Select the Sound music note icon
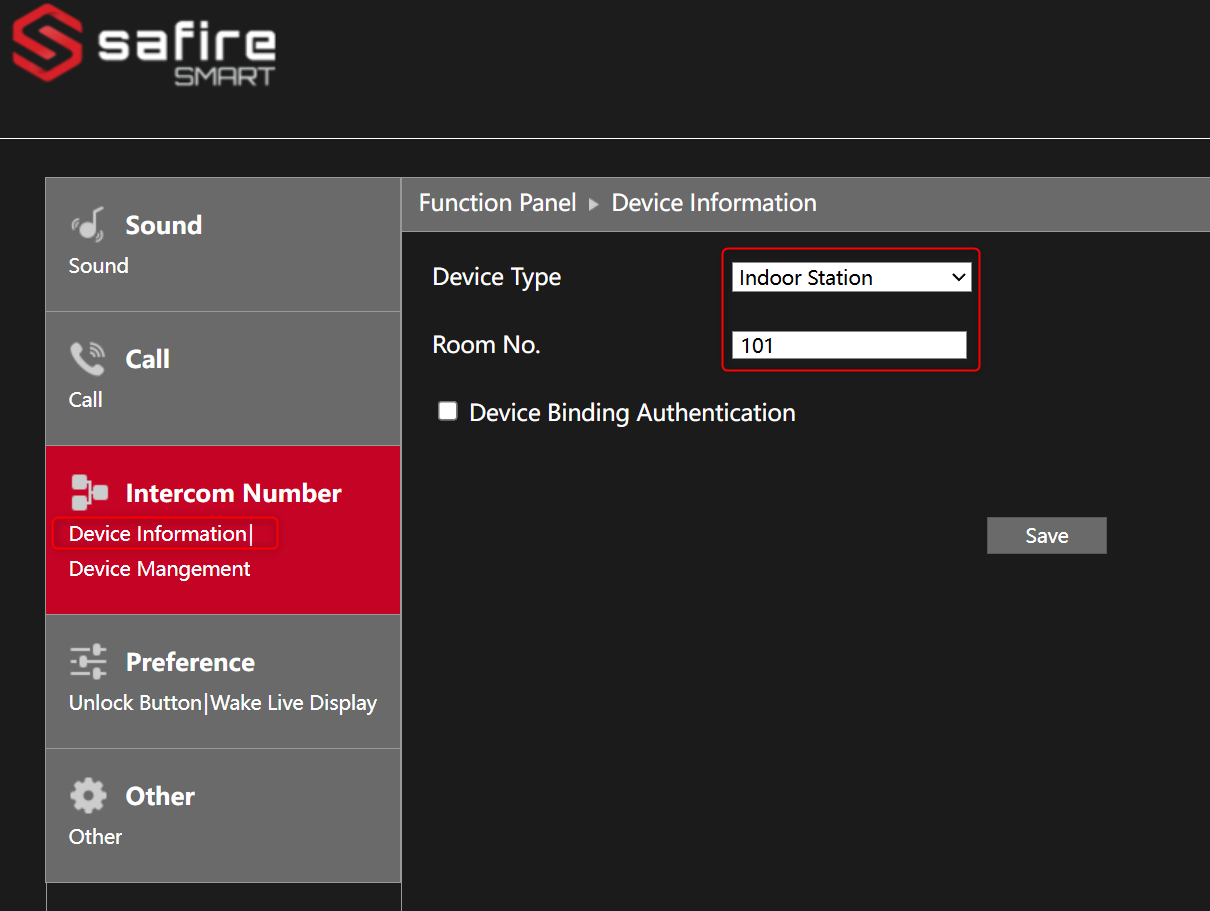Screen dimensions: 1210x911 (x=88, y=224)
